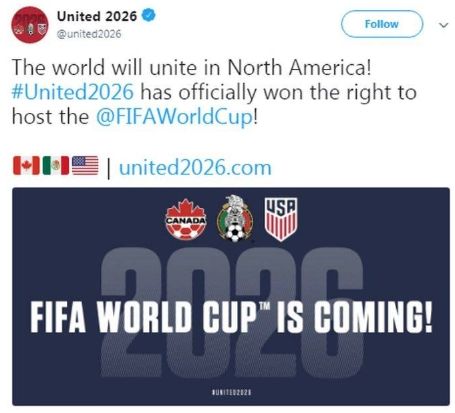This screenshot has height=413, width=455.
Task: Click the "FIFA WORLD CUP IS COMING!" headline
Action: 231,317
